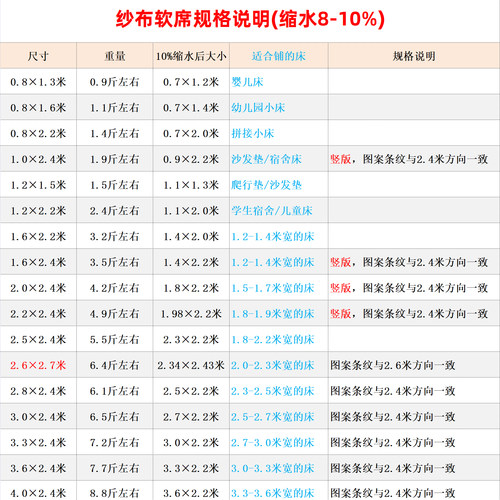Select weight cell 1.1斤左右

(x=114, y=108)
